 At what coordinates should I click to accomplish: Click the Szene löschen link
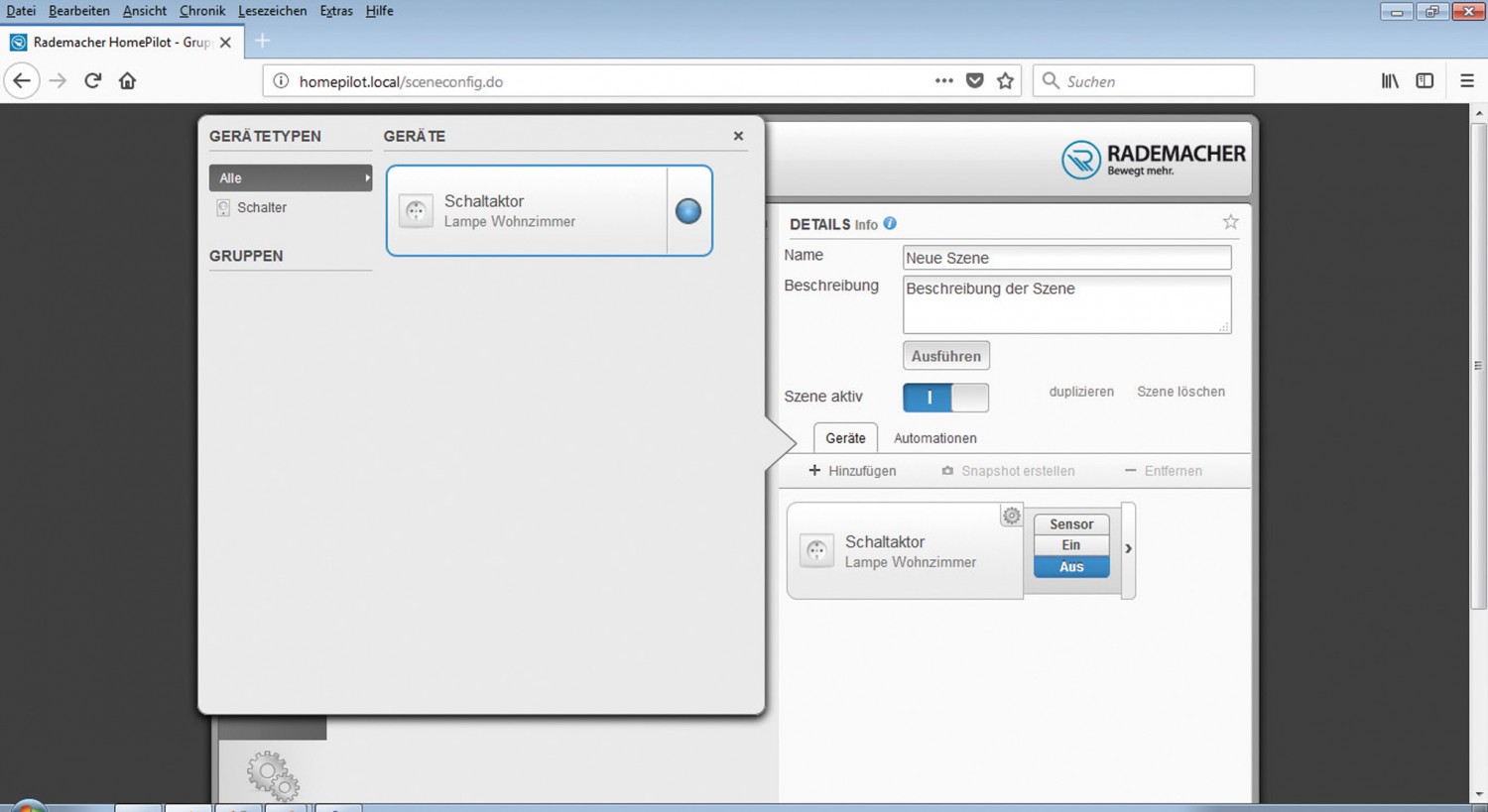(1180, 392)
